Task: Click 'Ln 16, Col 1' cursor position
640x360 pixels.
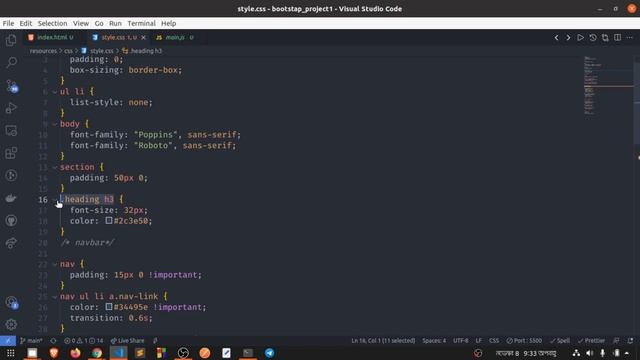Action: (x=383, y=340)
